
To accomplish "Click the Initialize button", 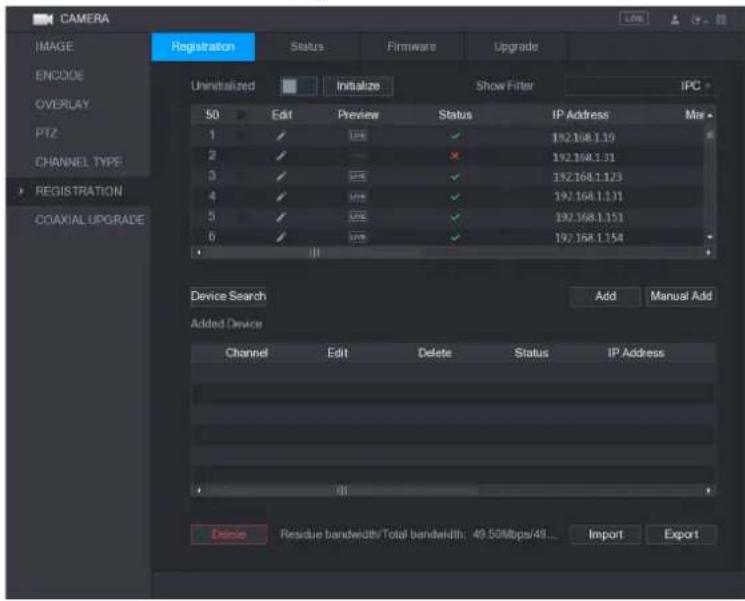I will tap(358, 86).
